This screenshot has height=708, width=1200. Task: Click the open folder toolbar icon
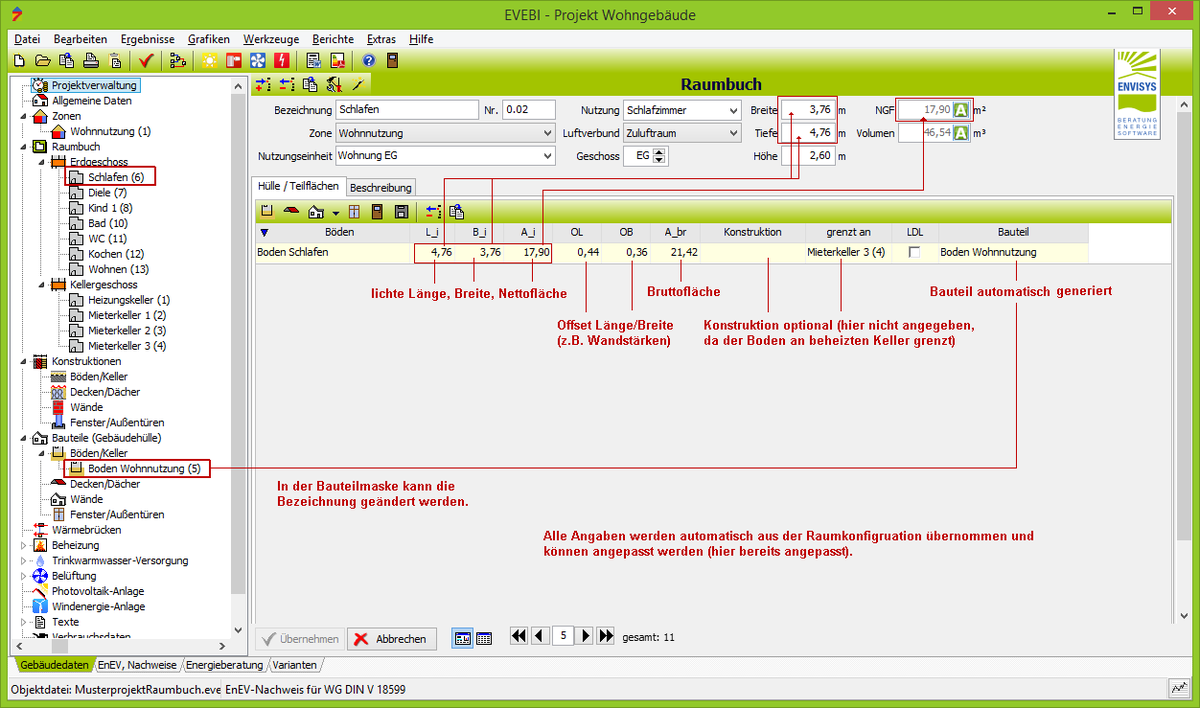click(x=43, y=60)
